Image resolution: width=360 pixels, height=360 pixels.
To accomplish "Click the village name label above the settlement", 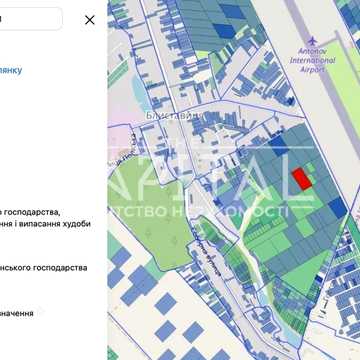I will [x=173, y=115].
